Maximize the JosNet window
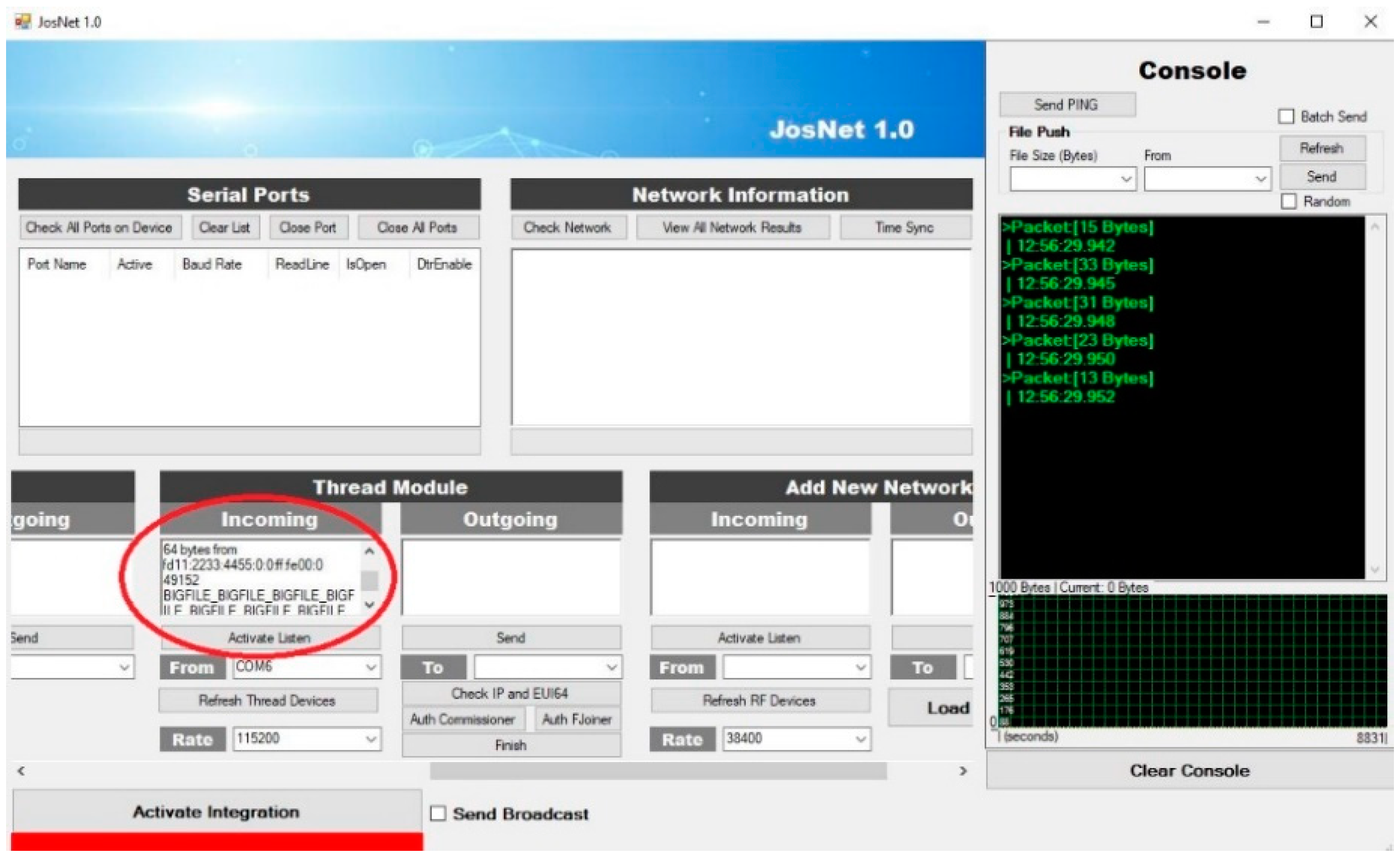The height and width of the screenshot is (858, 1400). 1317,22
